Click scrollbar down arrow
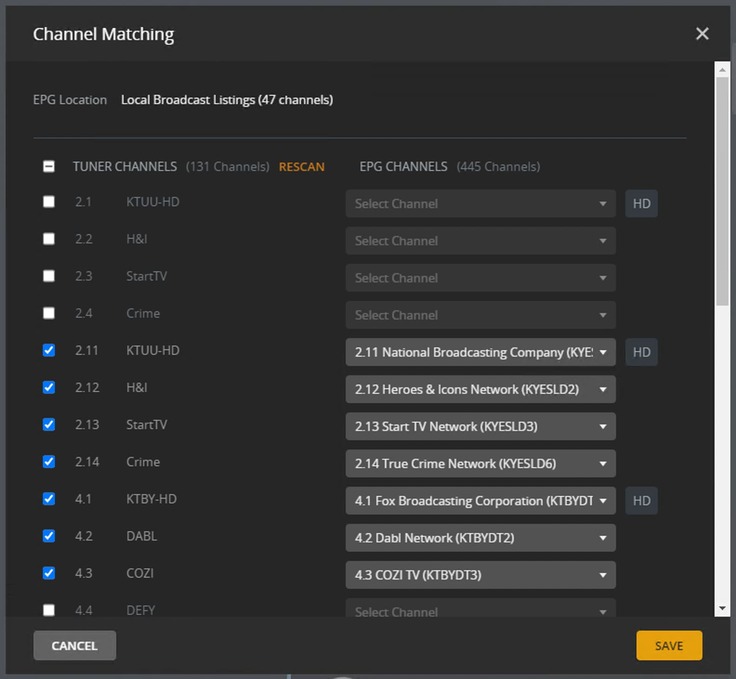The height and width of the screenshot is (679, 736). [x=722, y=608]
